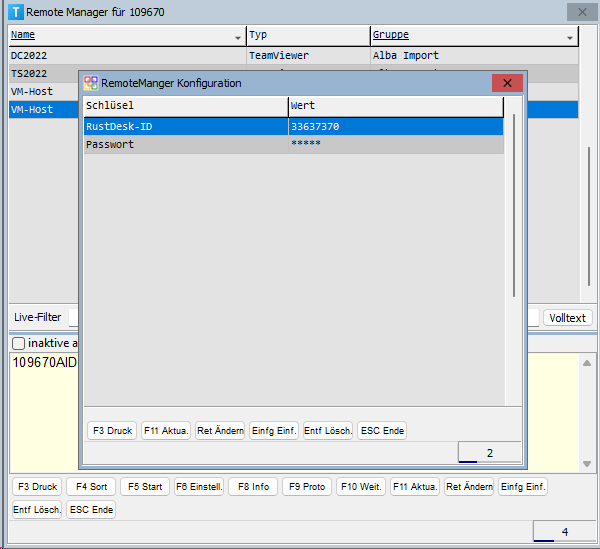Click ESC Ende in the Remote Manager window

[x=91, y=510]
